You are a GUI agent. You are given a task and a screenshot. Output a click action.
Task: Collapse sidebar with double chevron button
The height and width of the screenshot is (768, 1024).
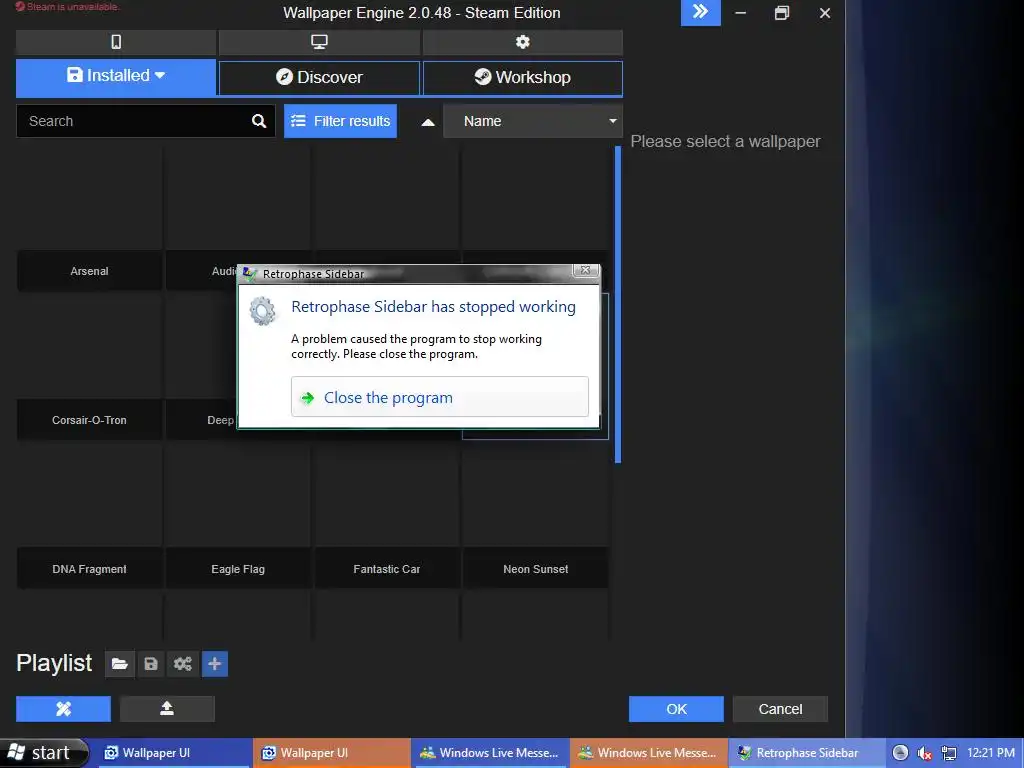coord(701,12)
